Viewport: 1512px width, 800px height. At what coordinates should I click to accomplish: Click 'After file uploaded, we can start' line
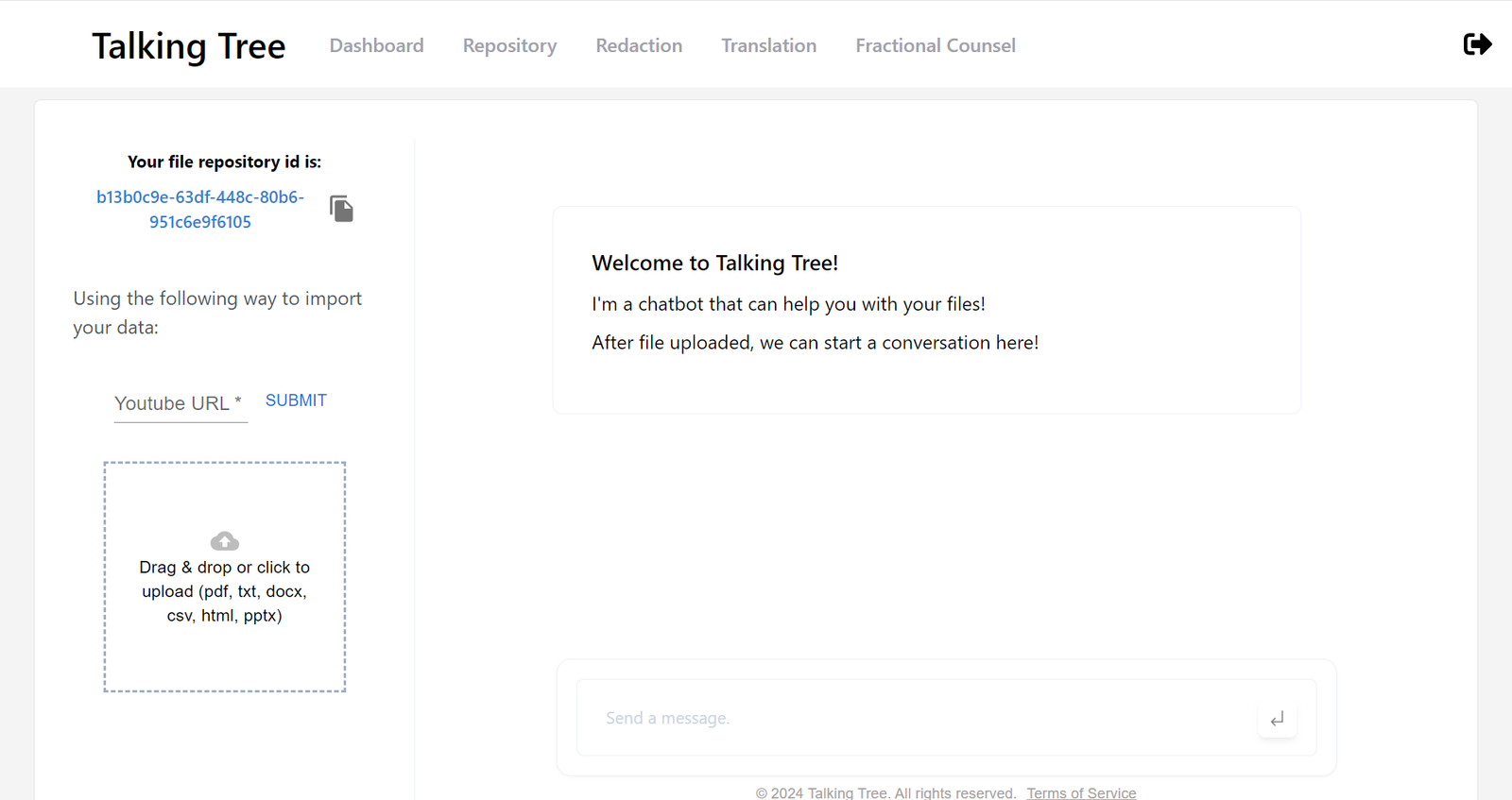pyautogui.click(x=815, y=342)
